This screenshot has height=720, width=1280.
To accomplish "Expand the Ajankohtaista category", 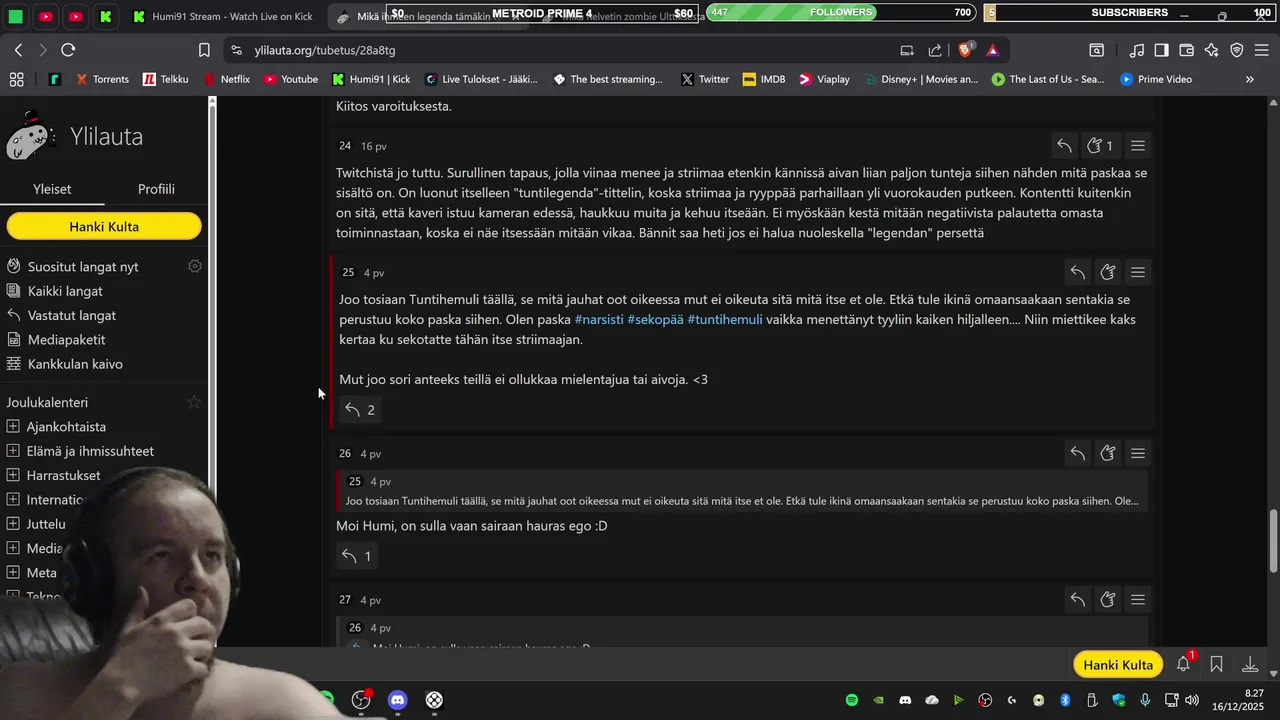I will (x=13, y=426).
